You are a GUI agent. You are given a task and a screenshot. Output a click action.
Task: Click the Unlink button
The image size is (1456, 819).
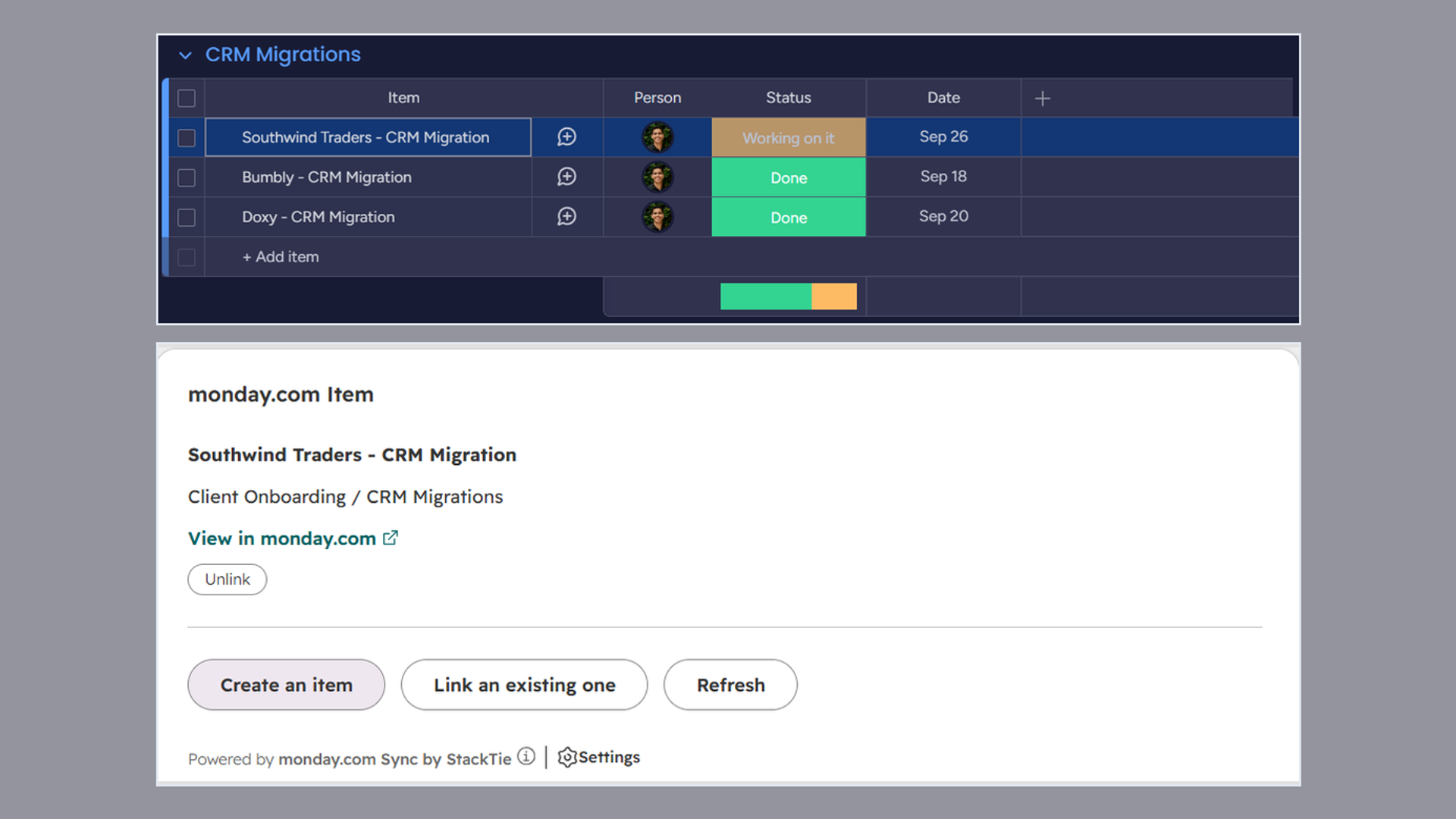[227, 579]
